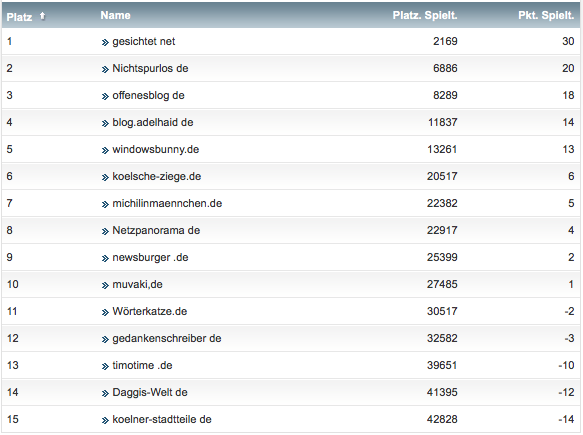Click the arrow icon before windowsbunny.de
Screen dimensions: 583x435
[105, 151]
